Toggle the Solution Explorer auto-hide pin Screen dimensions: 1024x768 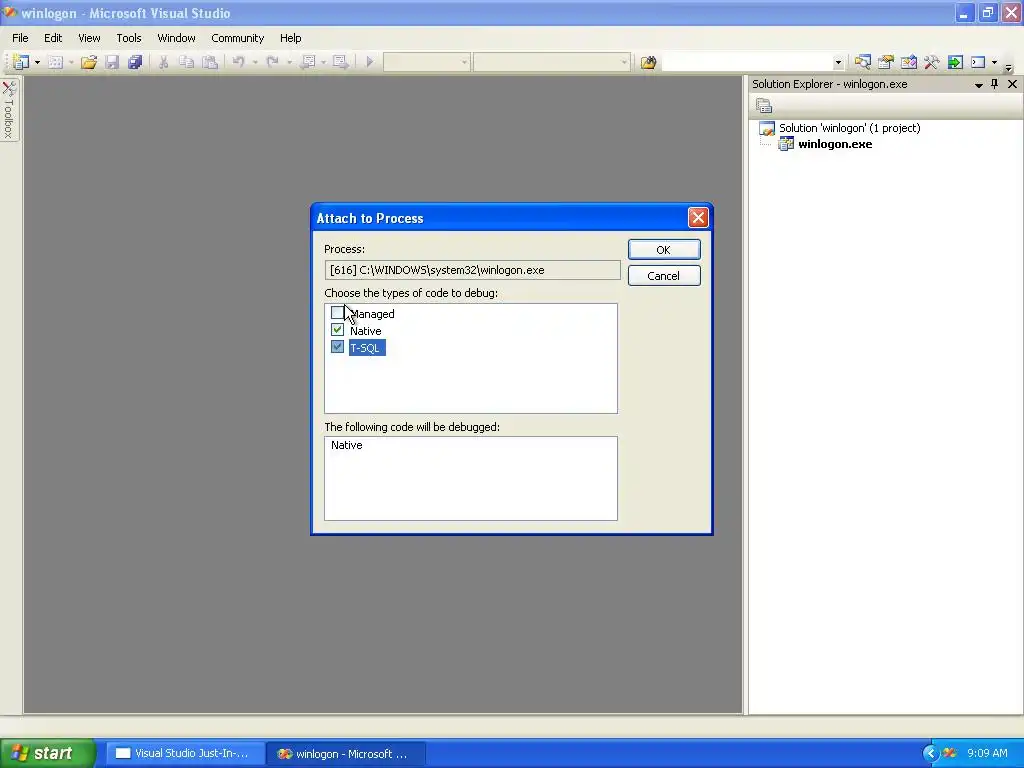[x=995, y=84]
